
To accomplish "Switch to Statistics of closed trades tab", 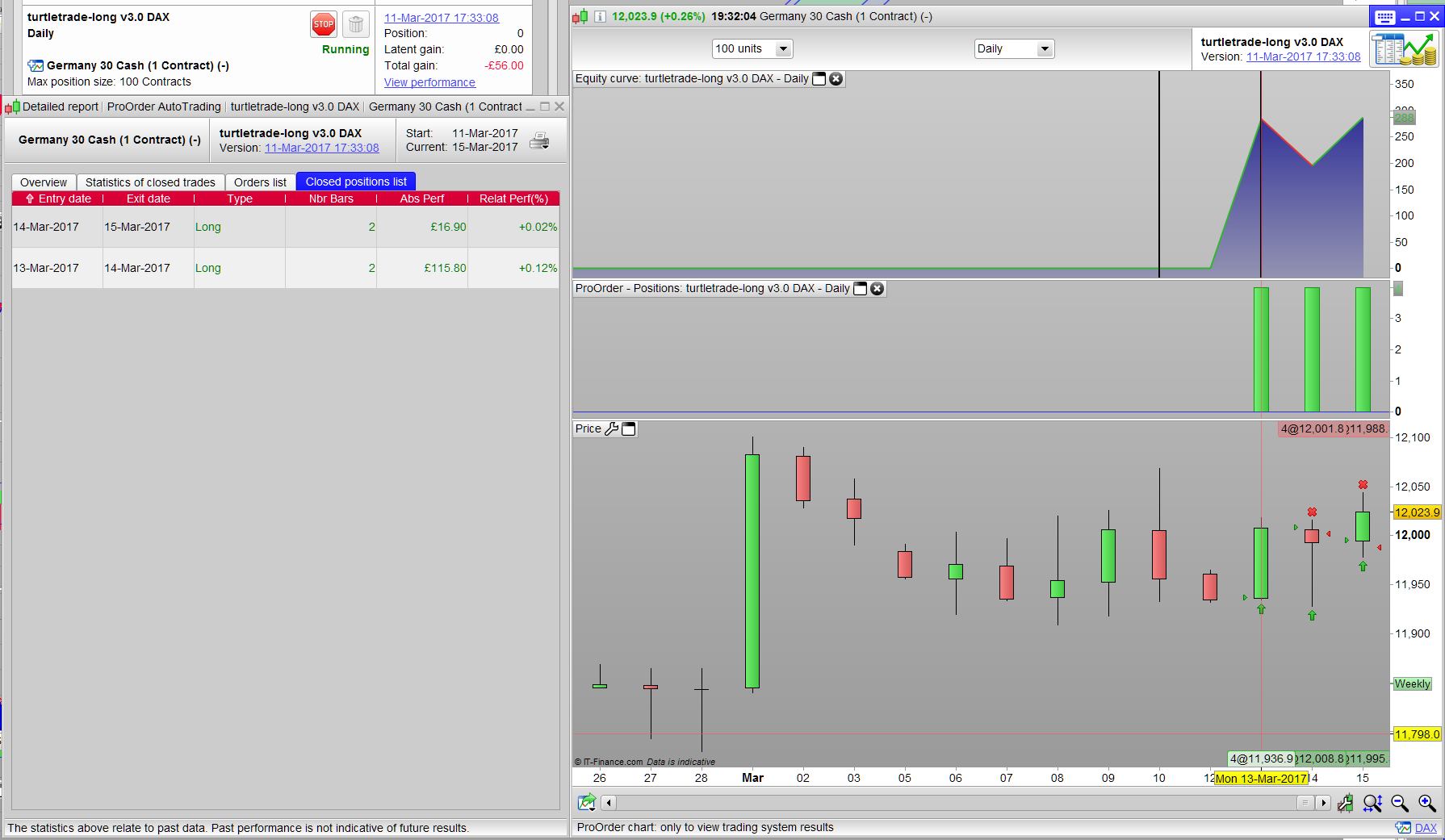I will [x=150, y=182].
